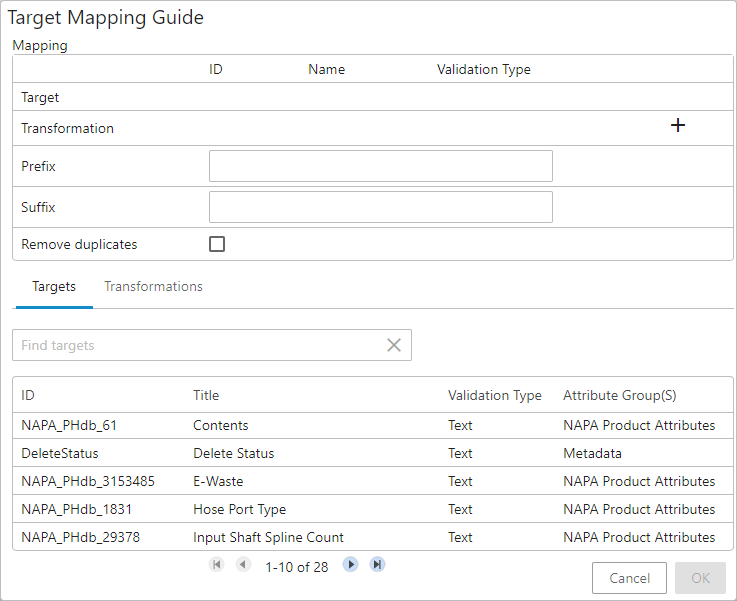Switch to the Transformations tab
This screenshot has width=737, height=601.
click(153, 287)
